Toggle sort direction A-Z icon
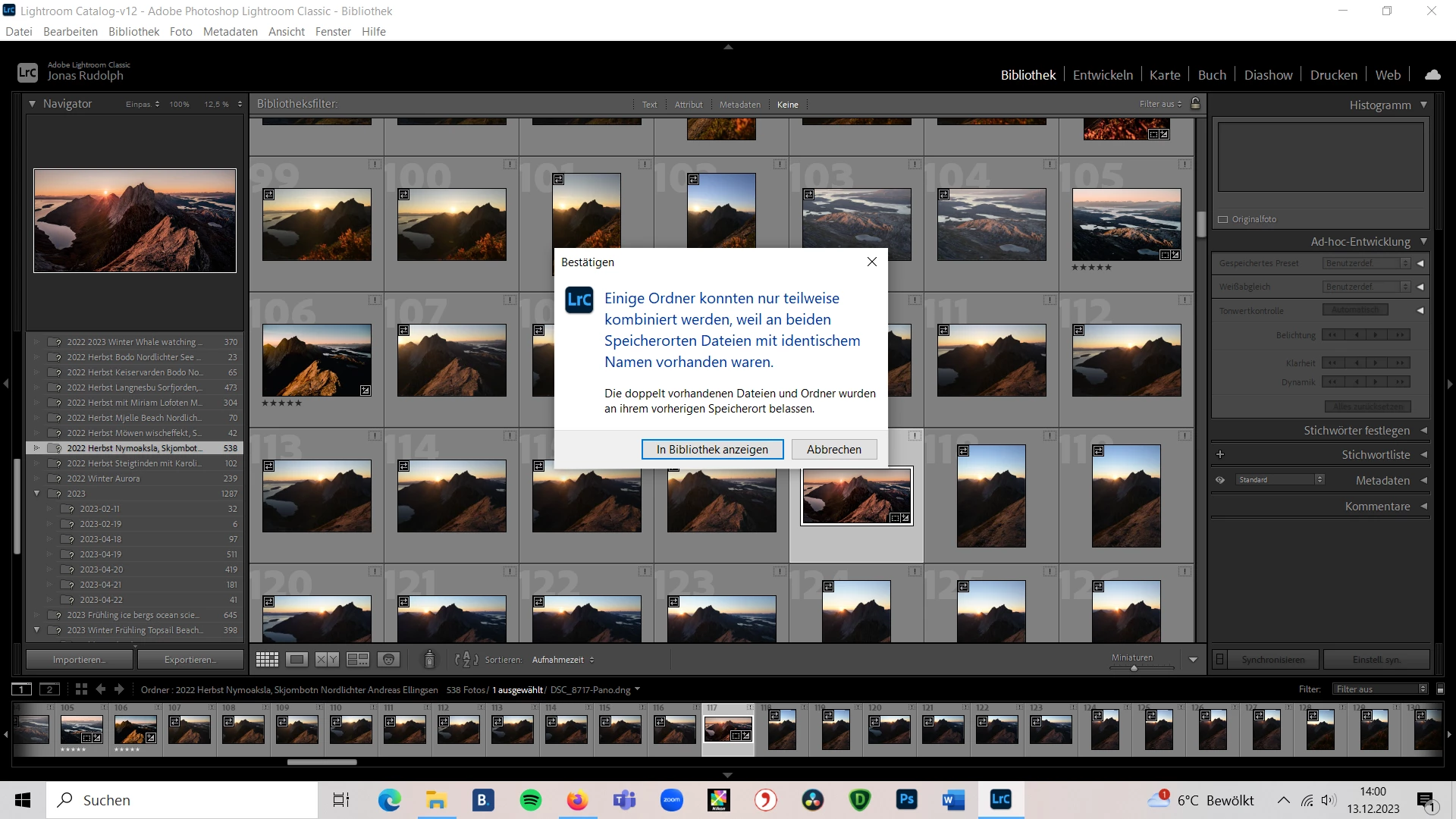Image resolution: width=1456 pixels, height=819 pixels. tap(466, 660)
